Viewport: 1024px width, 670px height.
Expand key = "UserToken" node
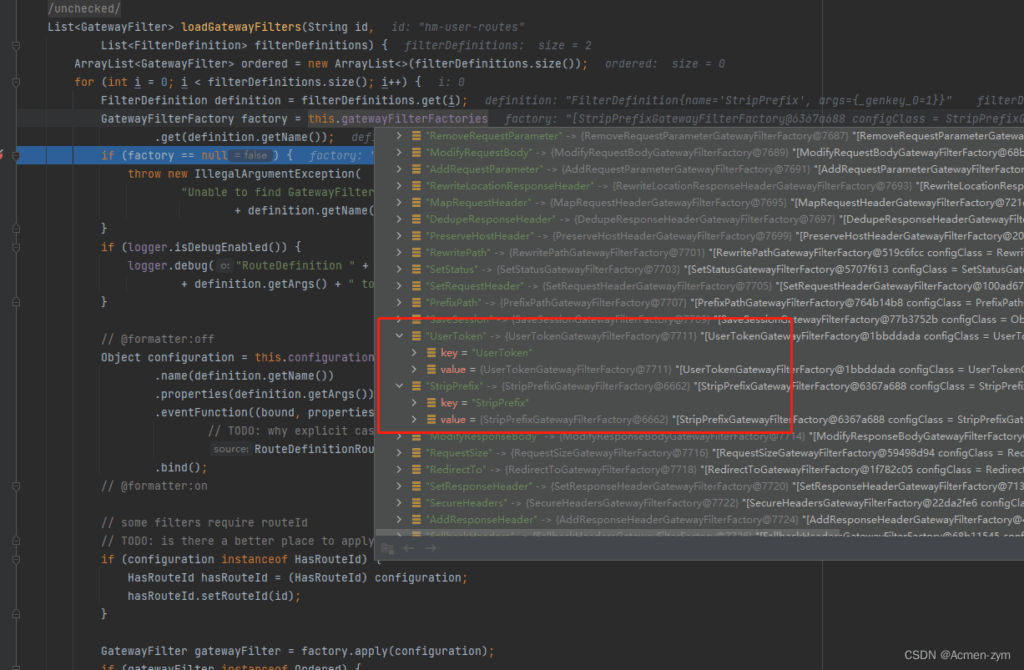[x=413, y=353]
